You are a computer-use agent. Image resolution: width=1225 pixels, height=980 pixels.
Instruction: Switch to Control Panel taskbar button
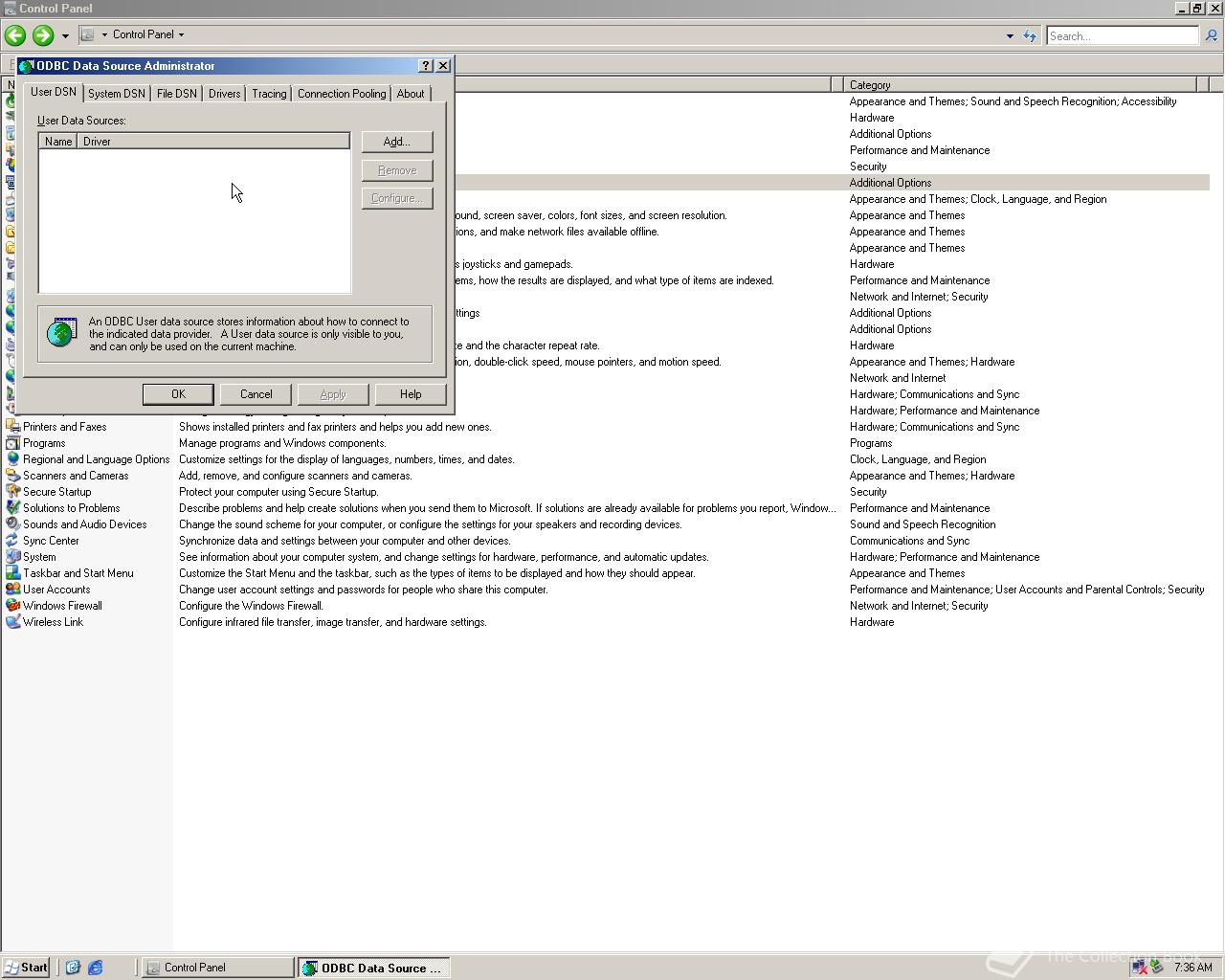tap(218, 968)
